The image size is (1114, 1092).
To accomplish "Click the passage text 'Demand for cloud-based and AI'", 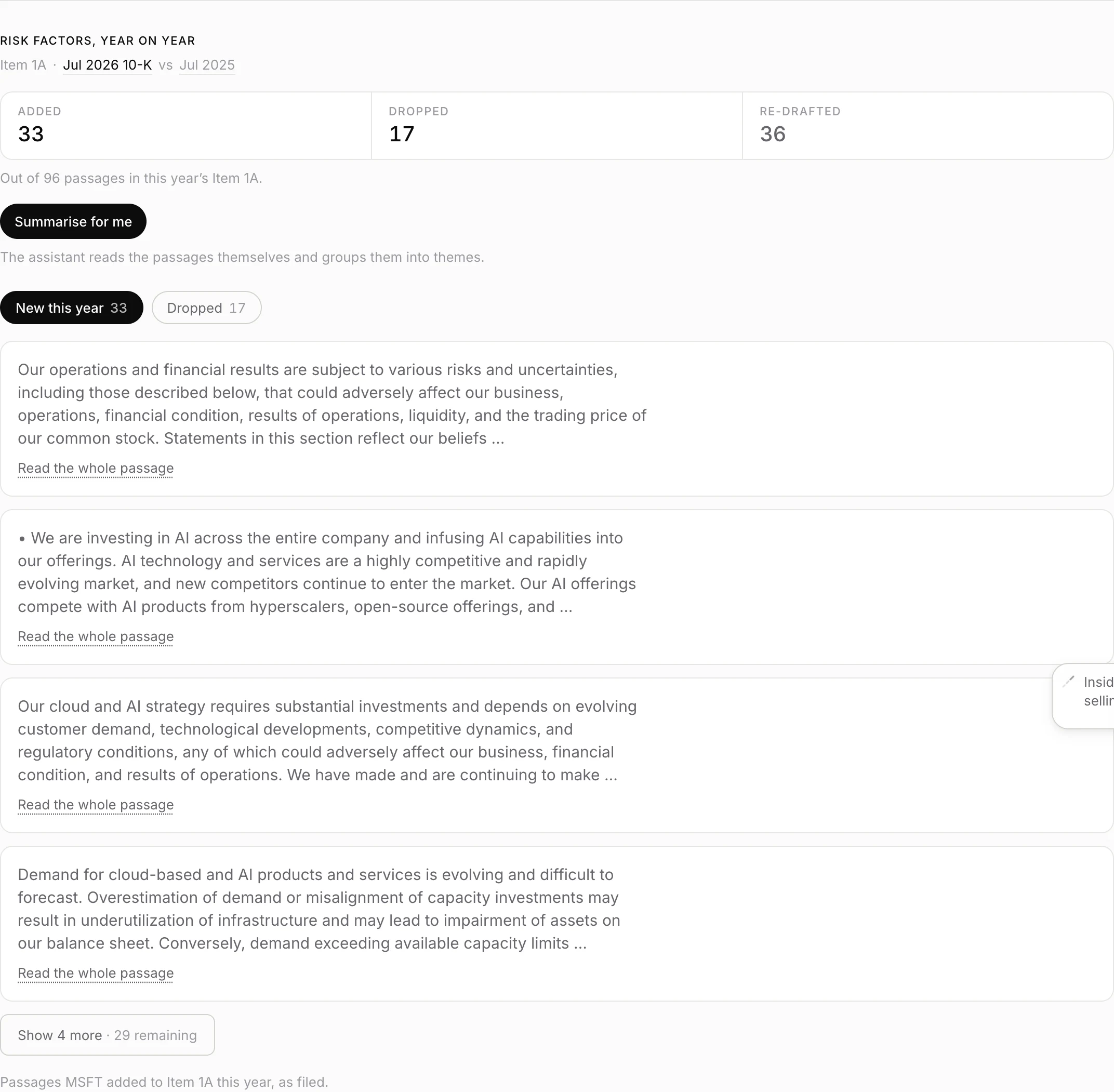I will [x=319, y=909].
